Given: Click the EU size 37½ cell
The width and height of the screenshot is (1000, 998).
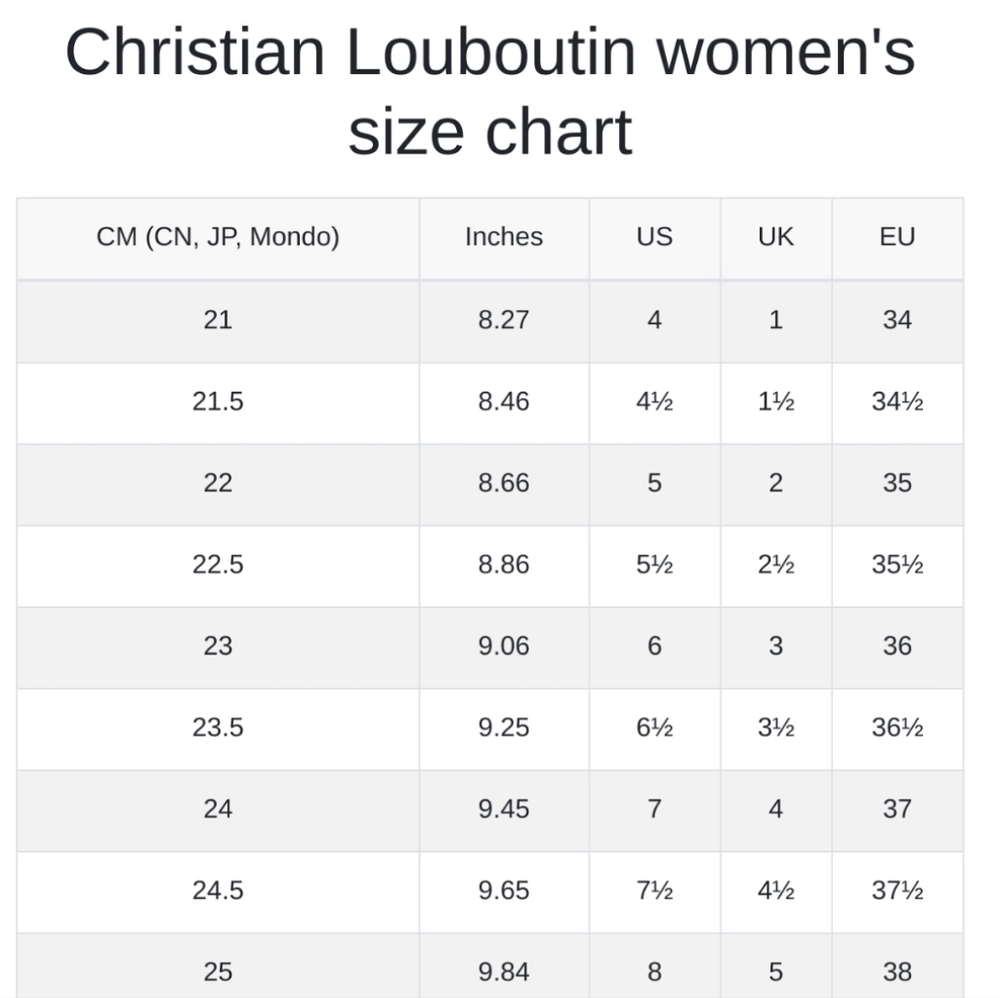Looking at the screenshot, I should coord(897,891).
